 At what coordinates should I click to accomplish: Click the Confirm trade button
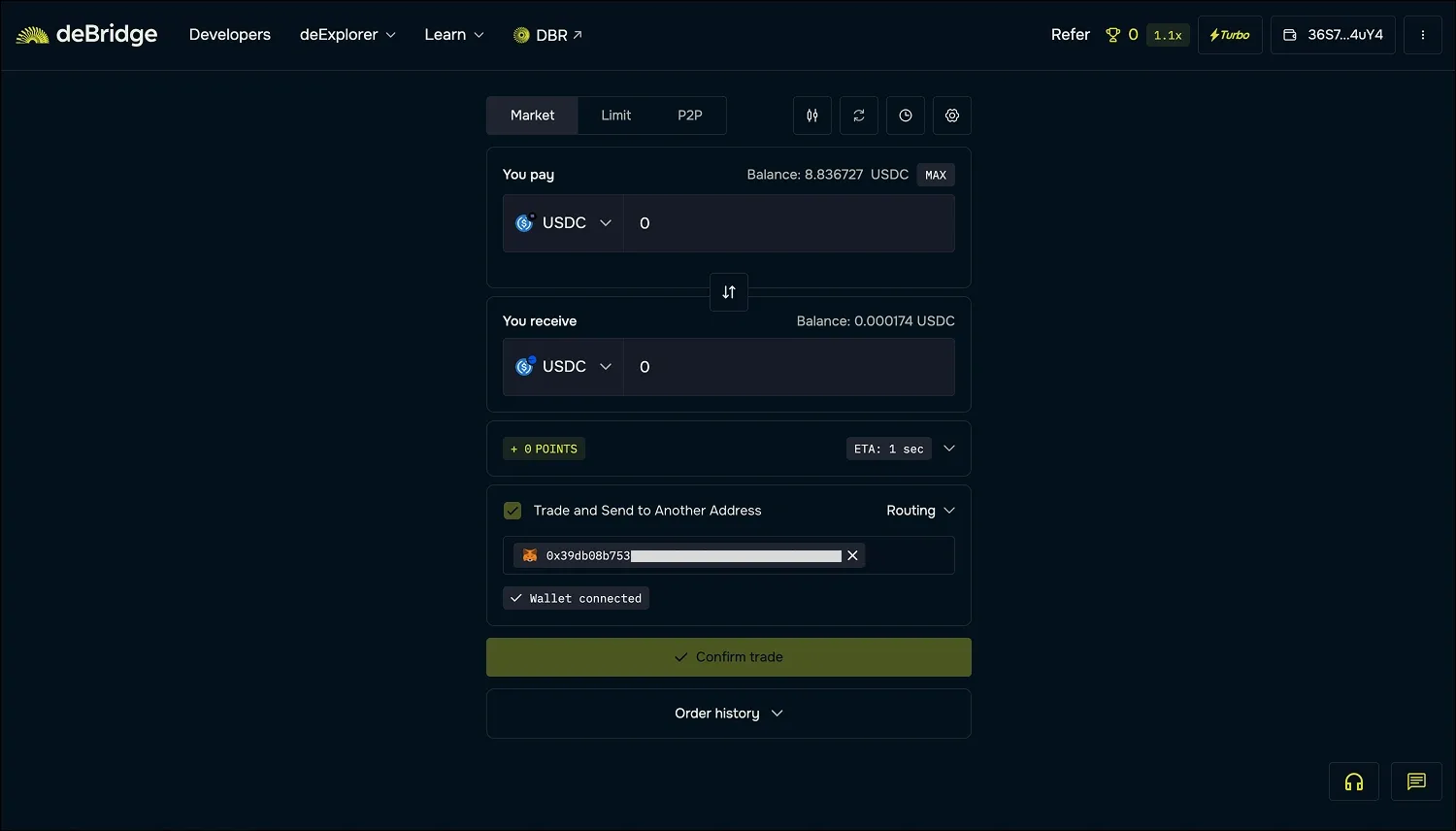[729, 657]
